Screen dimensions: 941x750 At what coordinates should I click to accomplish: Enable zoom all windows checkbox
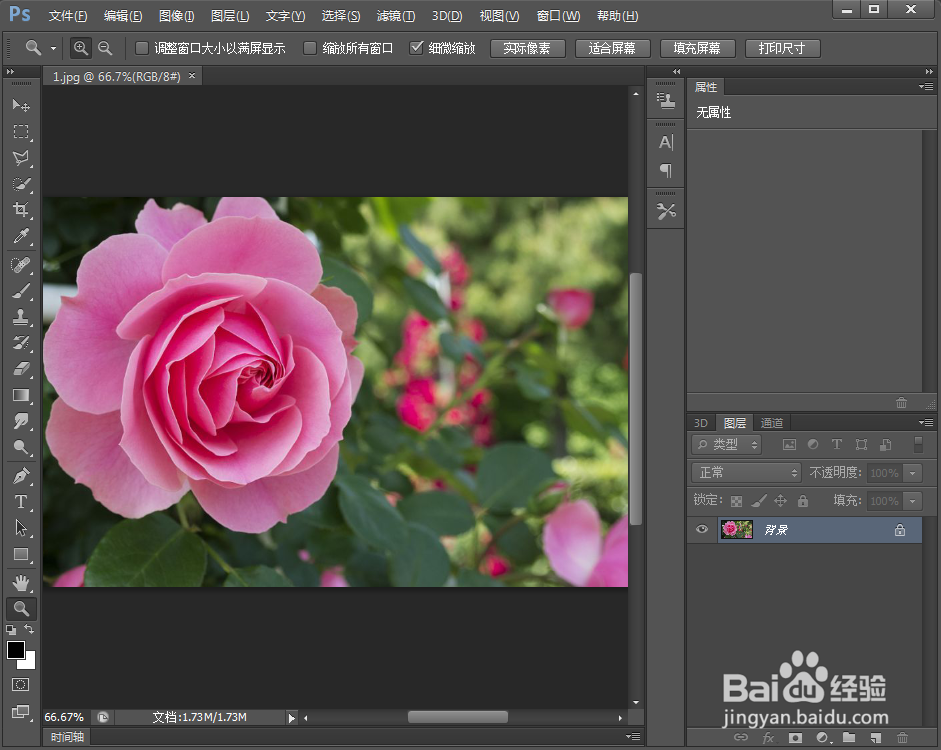click(x=310, y=48)
